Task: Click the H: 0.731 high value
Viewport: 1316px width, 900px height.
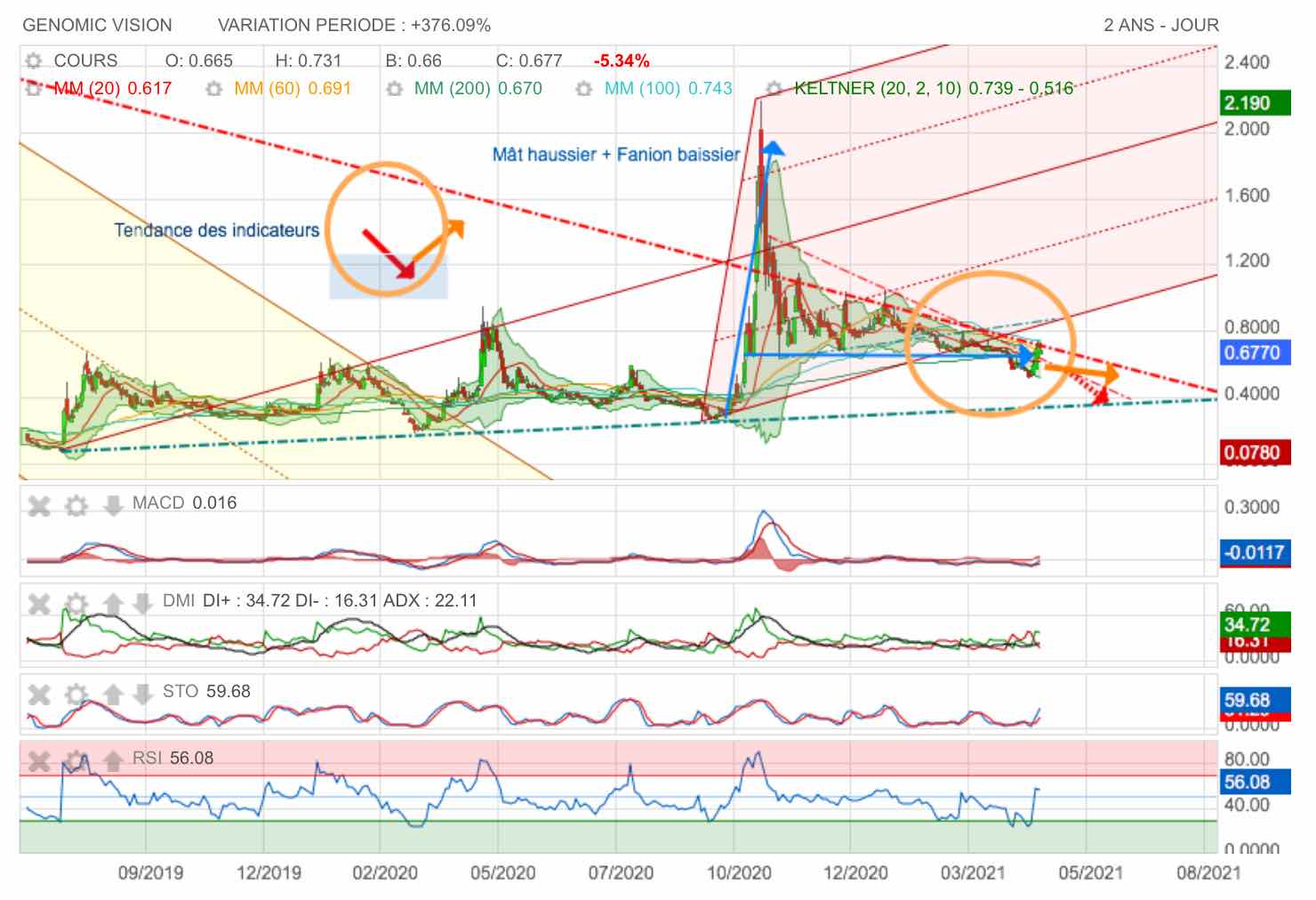Action: (309, 60)
